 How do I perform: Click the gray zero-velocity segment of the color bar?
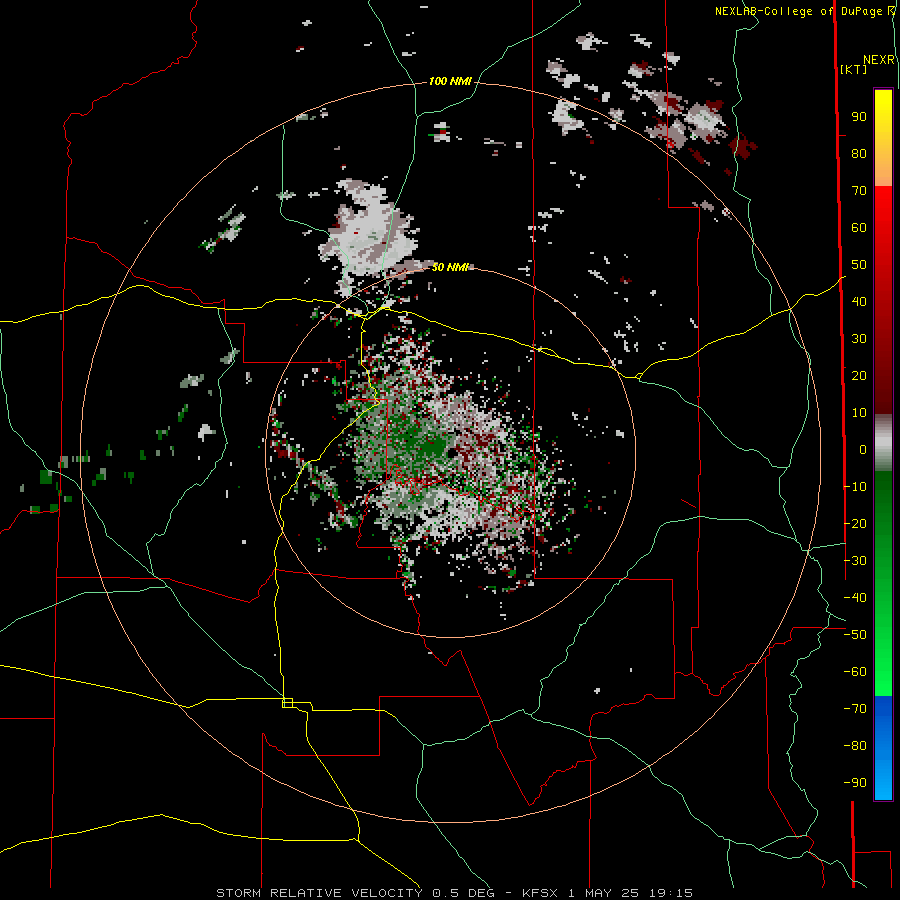click(883, 443)
